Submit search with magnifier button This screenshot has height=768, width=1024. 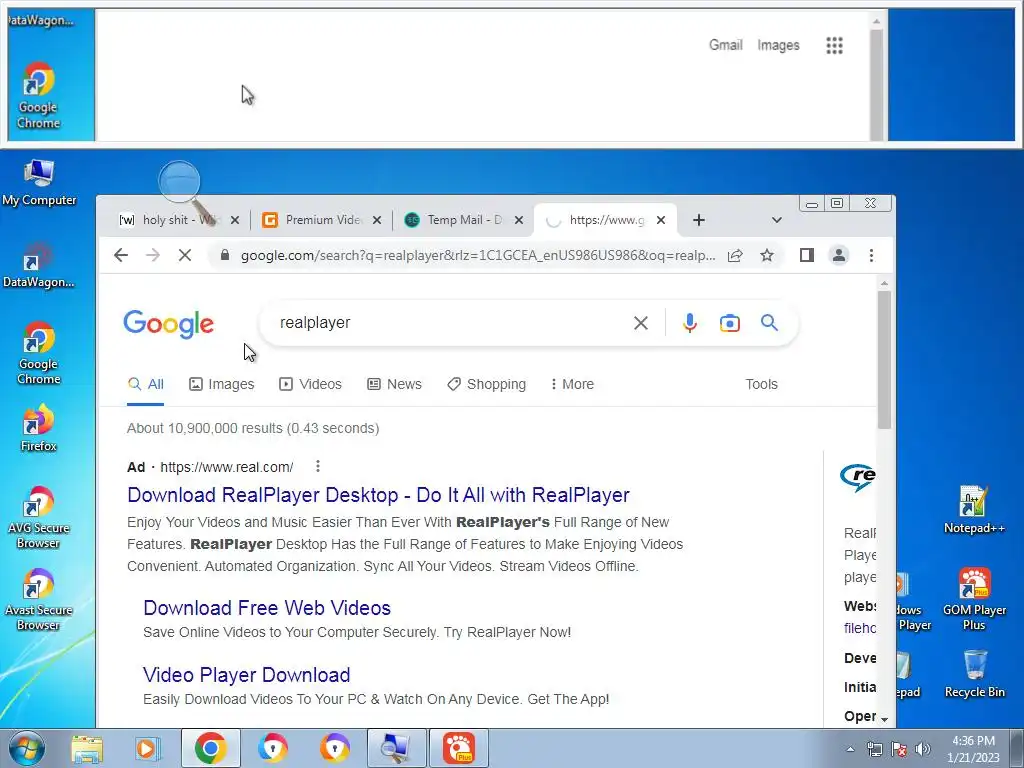coord(769,322)
